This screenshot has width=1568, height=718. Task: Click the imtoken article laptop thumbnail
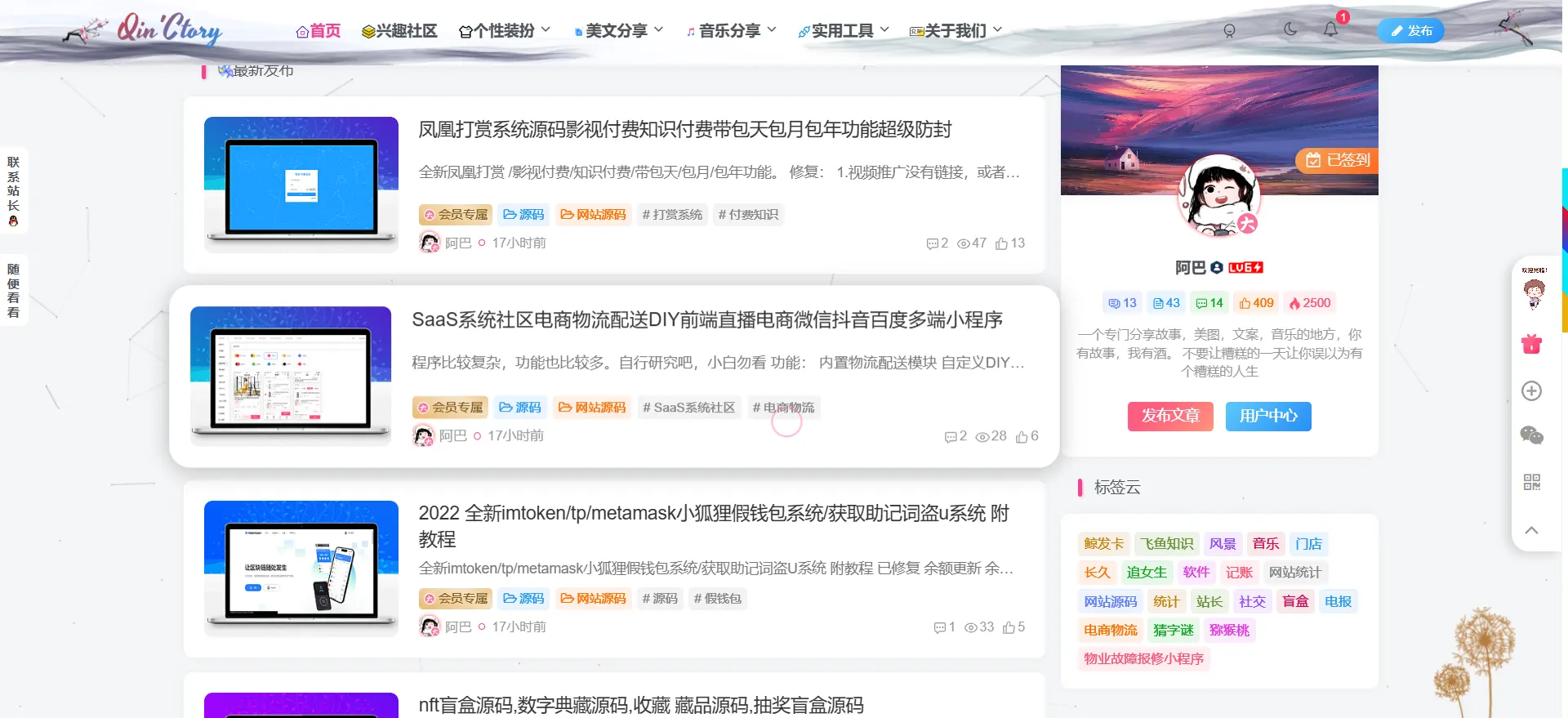coord(301,569)
